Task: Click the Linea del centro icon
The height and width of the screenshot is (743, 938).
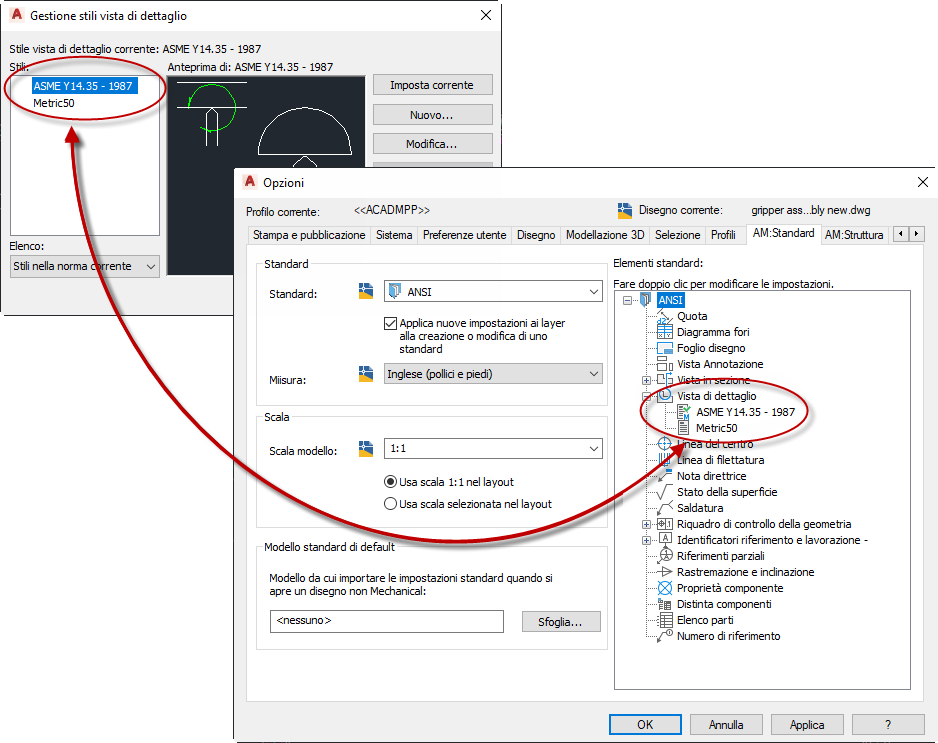Action: pos(665,444)
